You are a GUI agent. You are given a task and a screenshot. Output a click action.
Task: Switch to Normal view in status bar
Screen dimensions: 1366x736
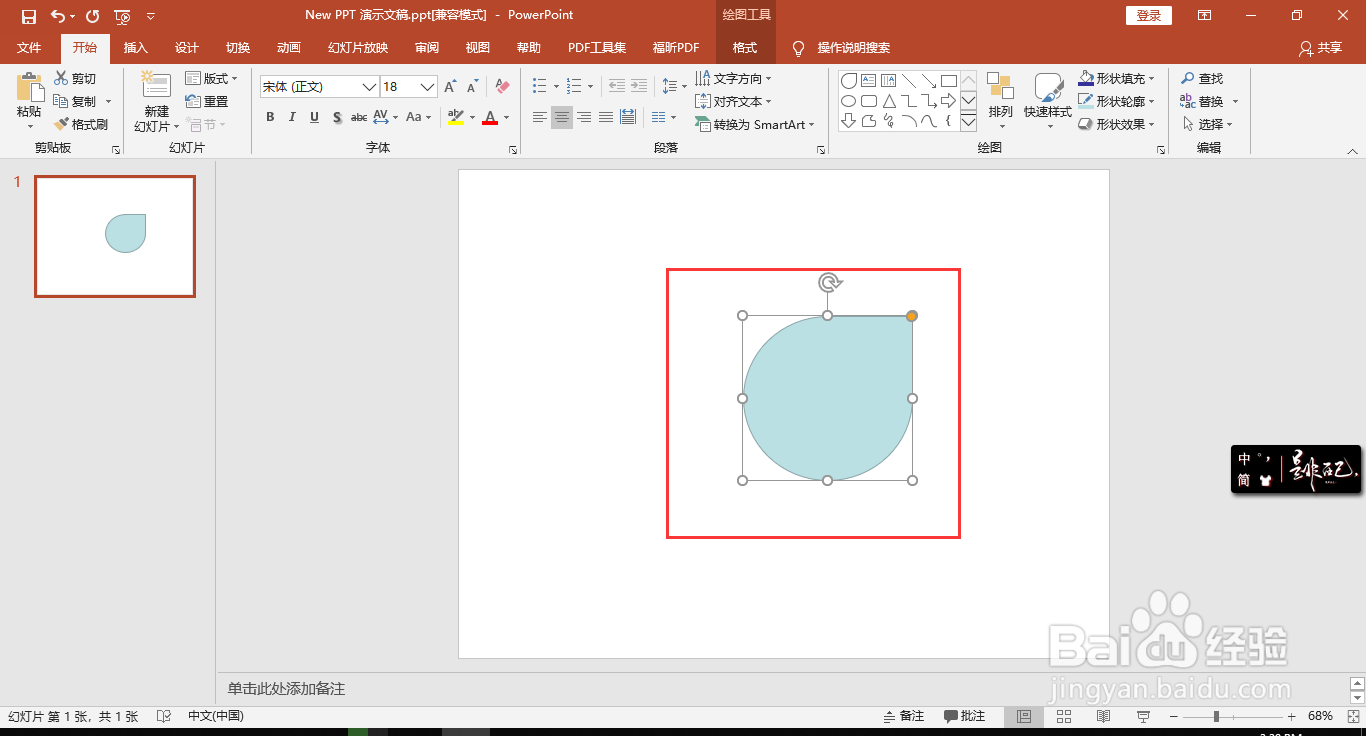(x=1024, y=716)
